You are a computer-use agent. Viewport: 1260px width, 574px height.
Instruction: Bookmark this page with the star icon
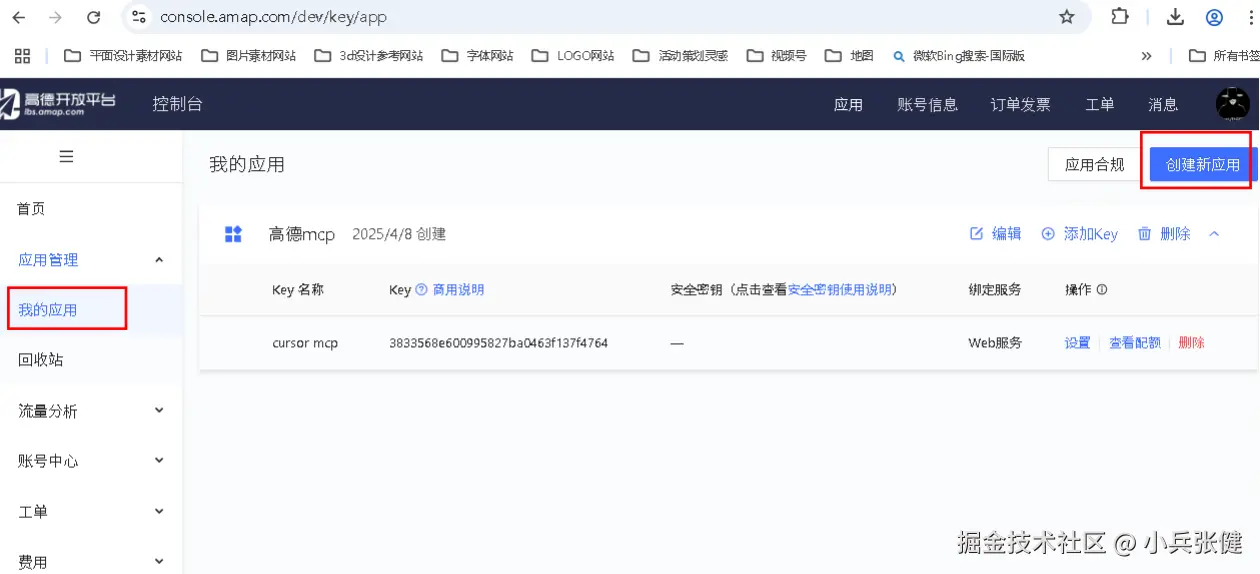[1067, 17]
